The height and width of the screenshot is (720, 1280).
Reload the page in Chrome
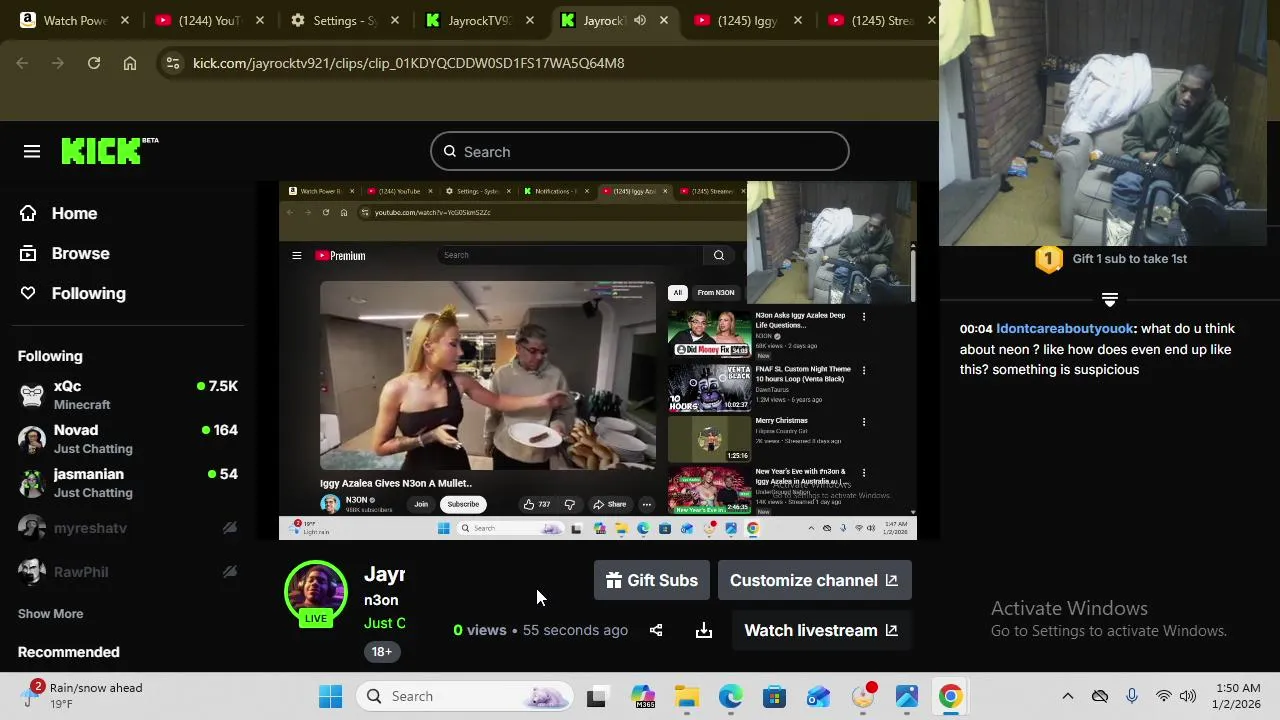[x=94, y=63]
